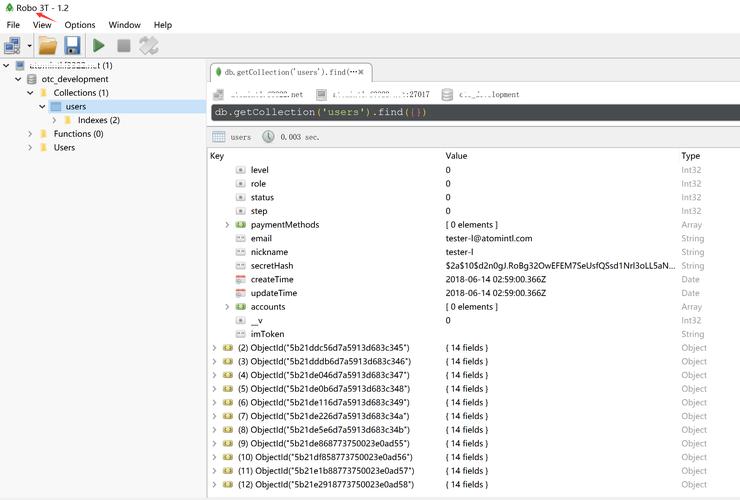Click the object icon for row (3)
Image resolution: width=740 pixels, height=500 pixels.
coord(228,362)
